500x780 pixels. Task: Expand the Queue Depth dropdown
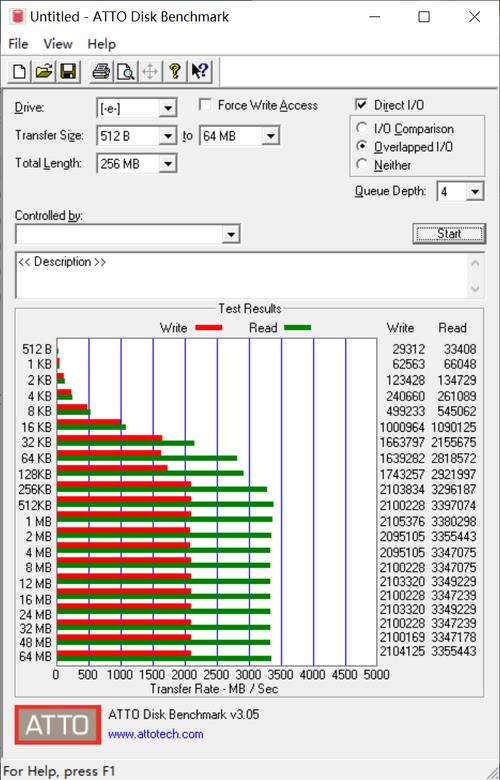pos(475,192)
